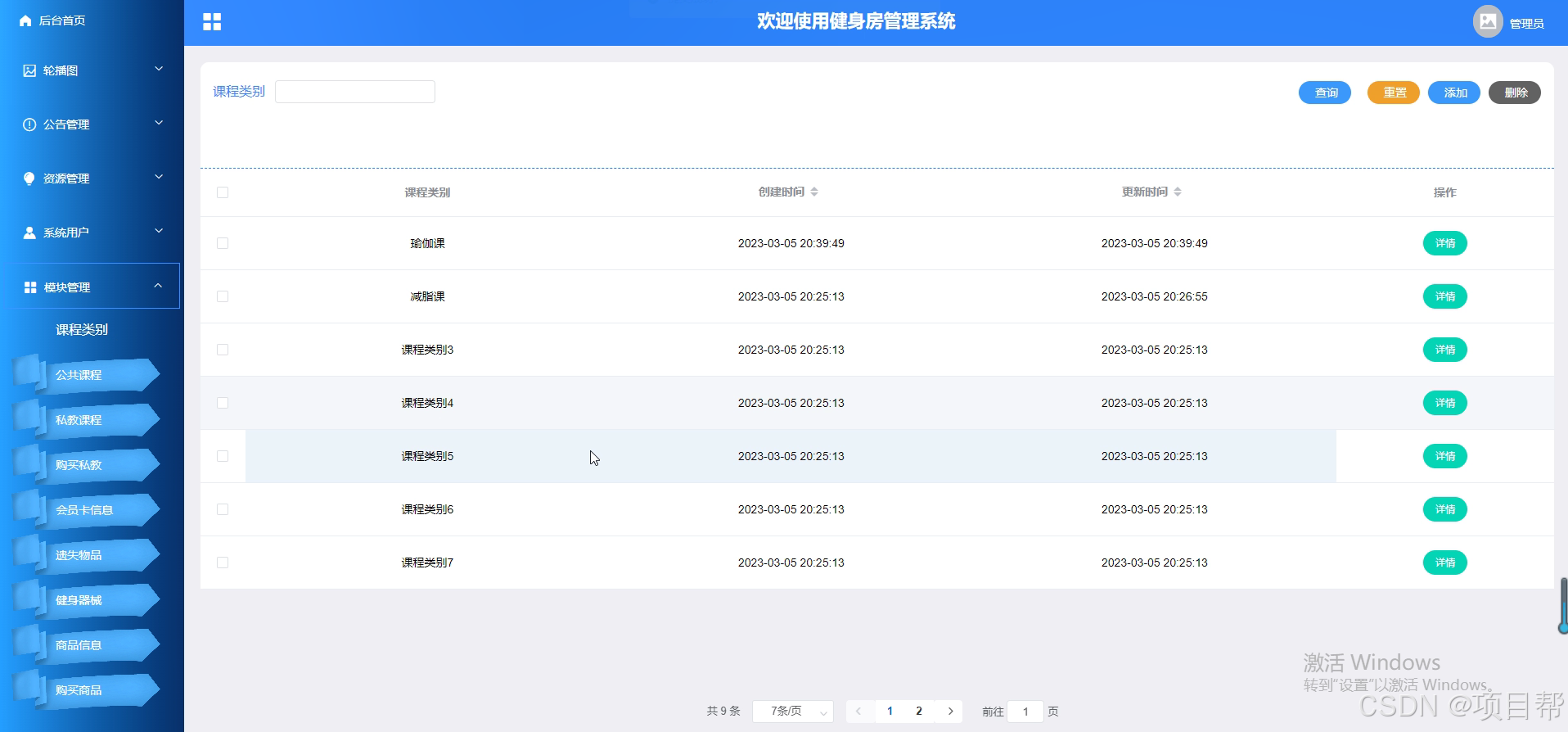Go to next page arrow
1568x732 pixels.
pyautogui.click(x=950, y=711)
